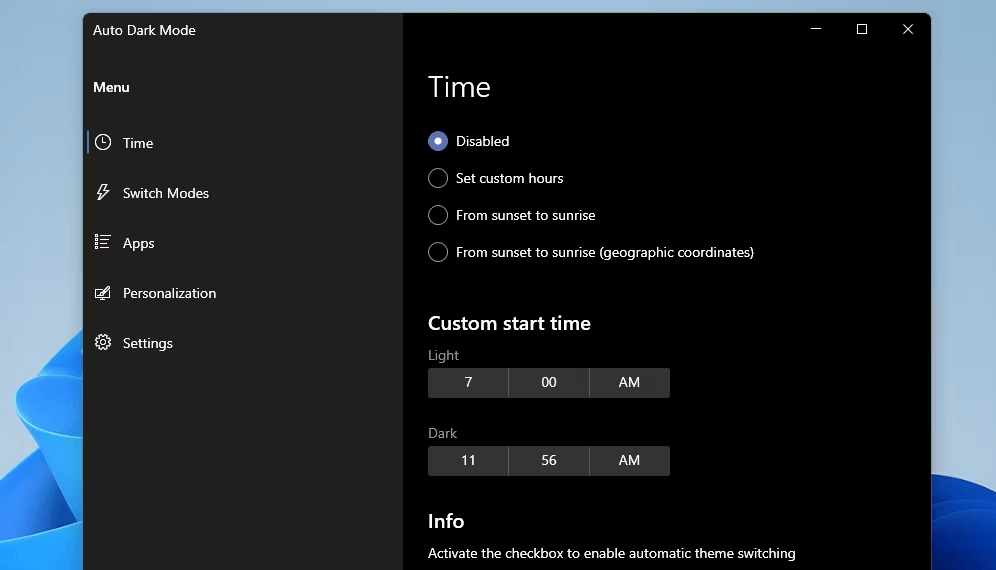Choose From sunset to sunrise
This screenshot has width=996, height=570.
tap(438, 215)
